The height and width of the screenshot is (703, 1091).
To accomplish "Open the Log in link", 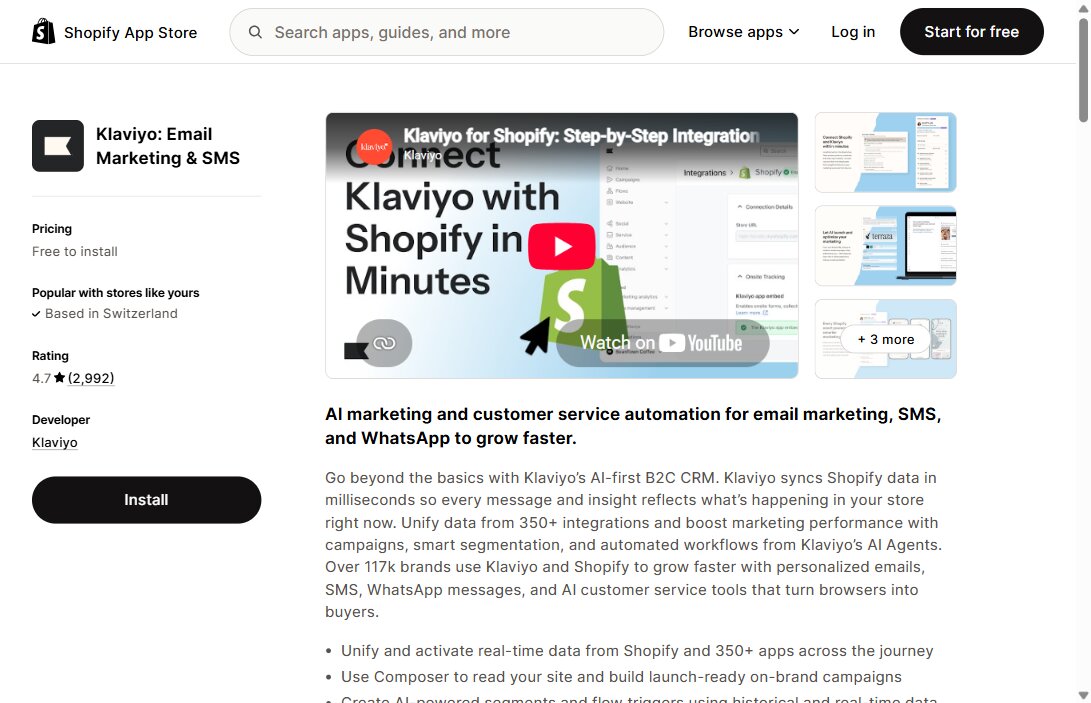I will 853,32.
